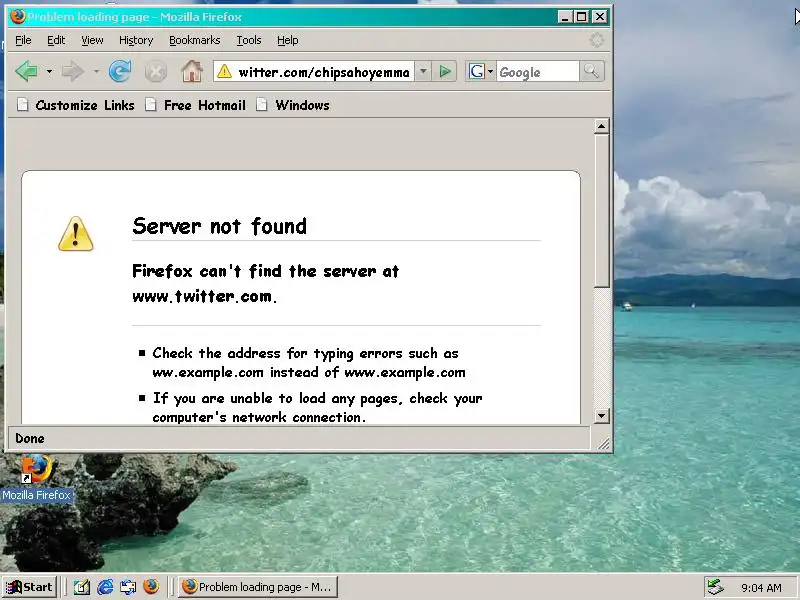Viewport: 800px width, 600px height.
Task: Click the Show Desktop quick launch icon
Action: [x=82, y=587]
